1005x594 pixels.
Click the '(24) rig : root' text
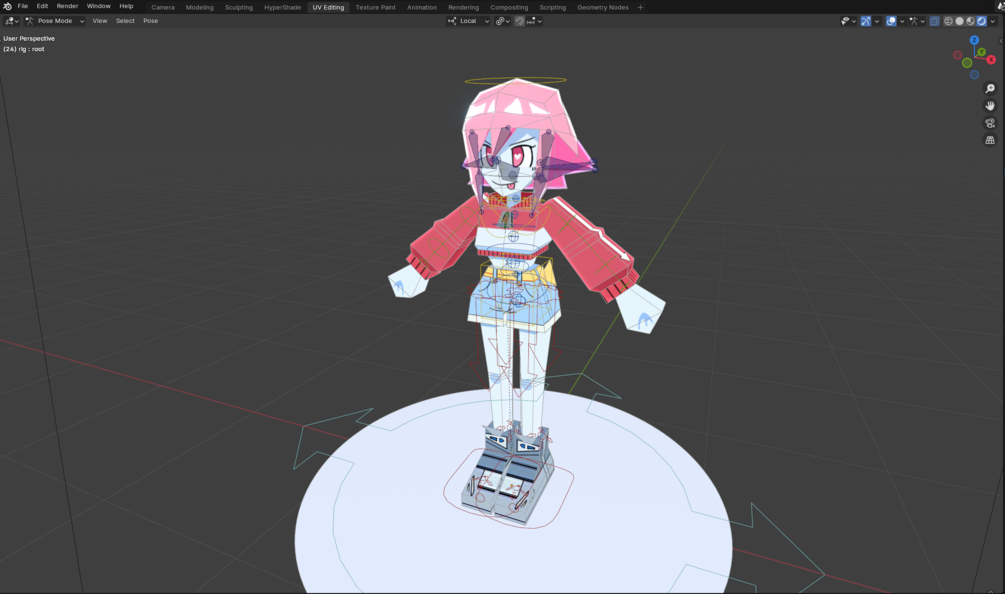coord(24,49)
